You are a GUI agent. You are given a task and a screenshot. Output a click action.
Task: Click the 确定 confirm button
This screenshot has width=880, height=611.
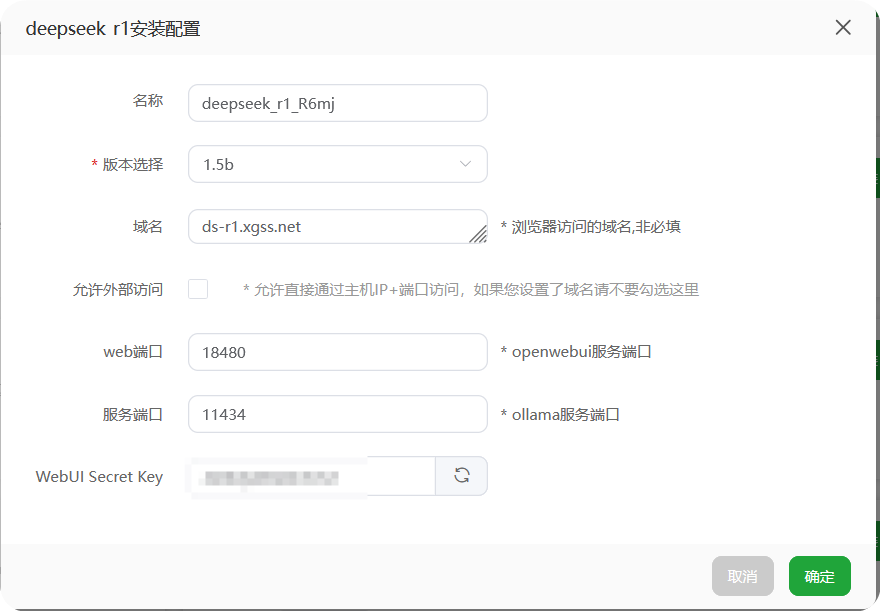[819, 576]
